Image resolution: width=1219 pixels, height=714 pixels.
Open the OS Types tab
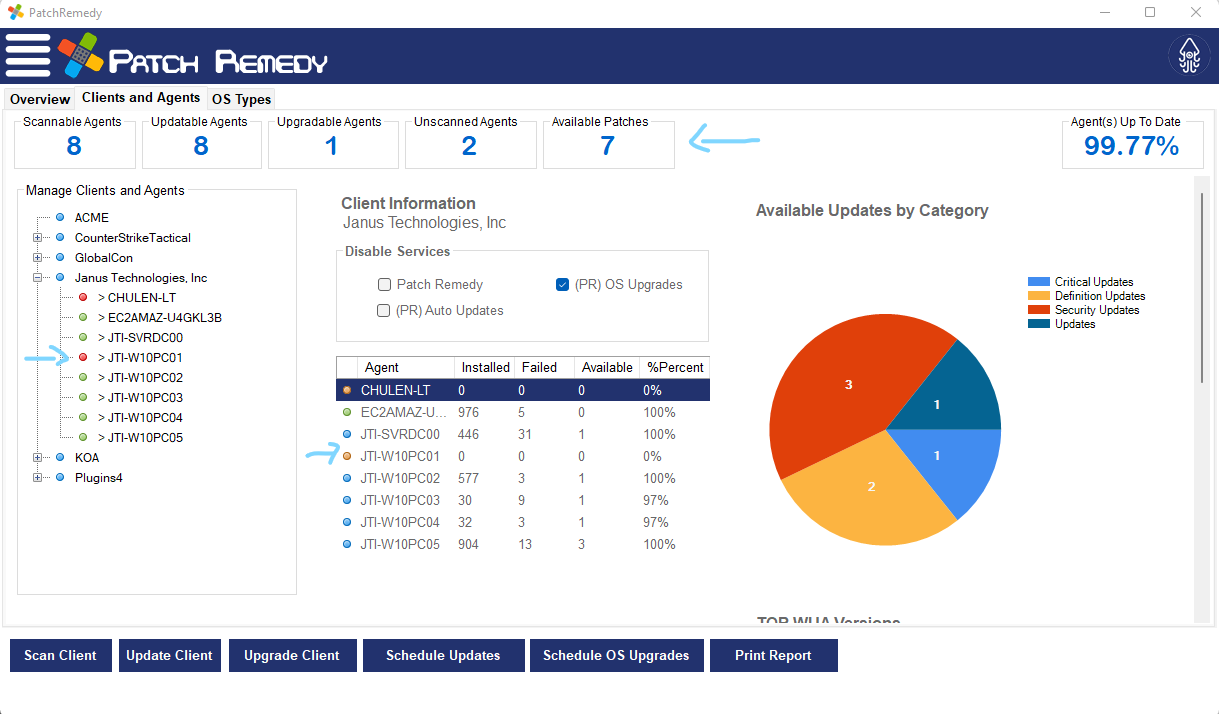[241, 99]
